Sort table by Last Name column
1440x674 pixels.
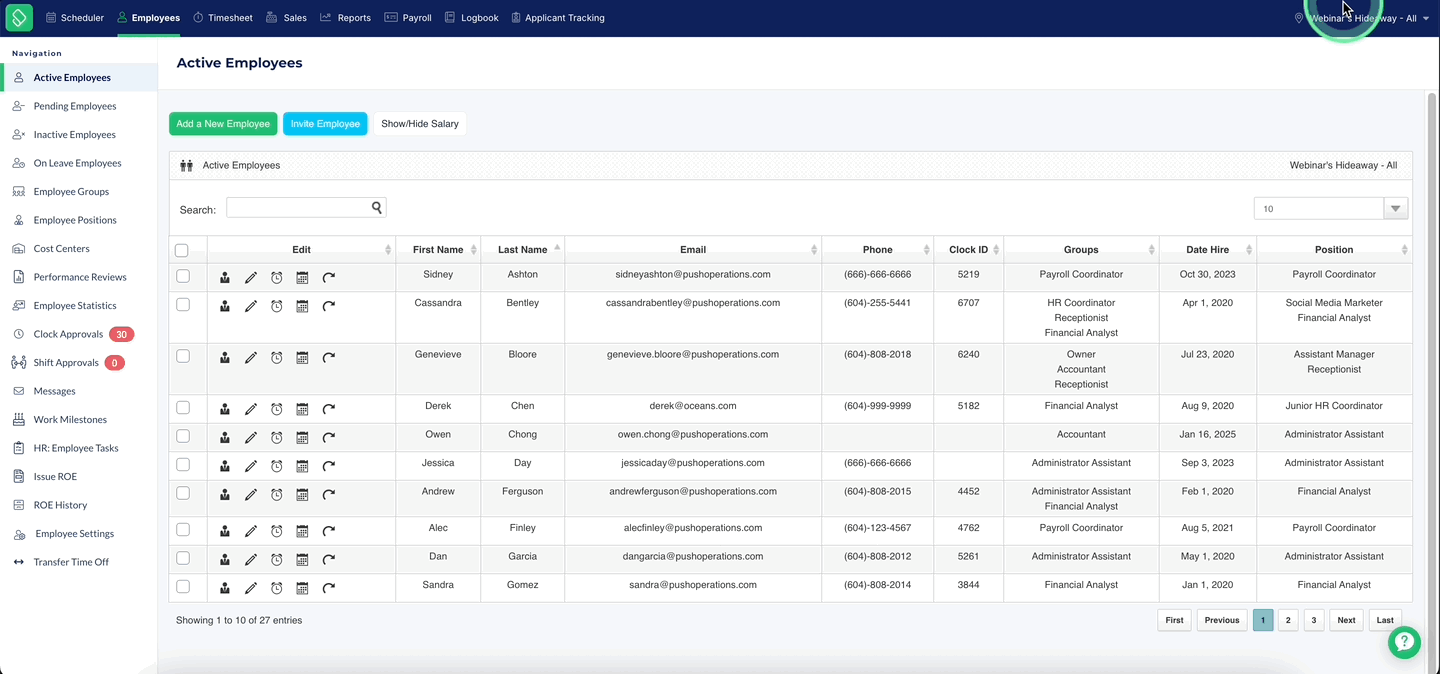pyautogui.click(x=523, y=250)
